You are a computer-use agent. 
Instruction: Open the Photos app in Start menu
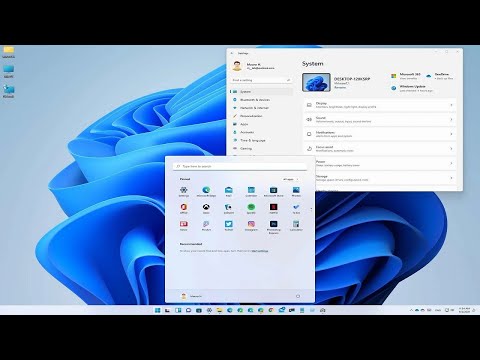296,191
